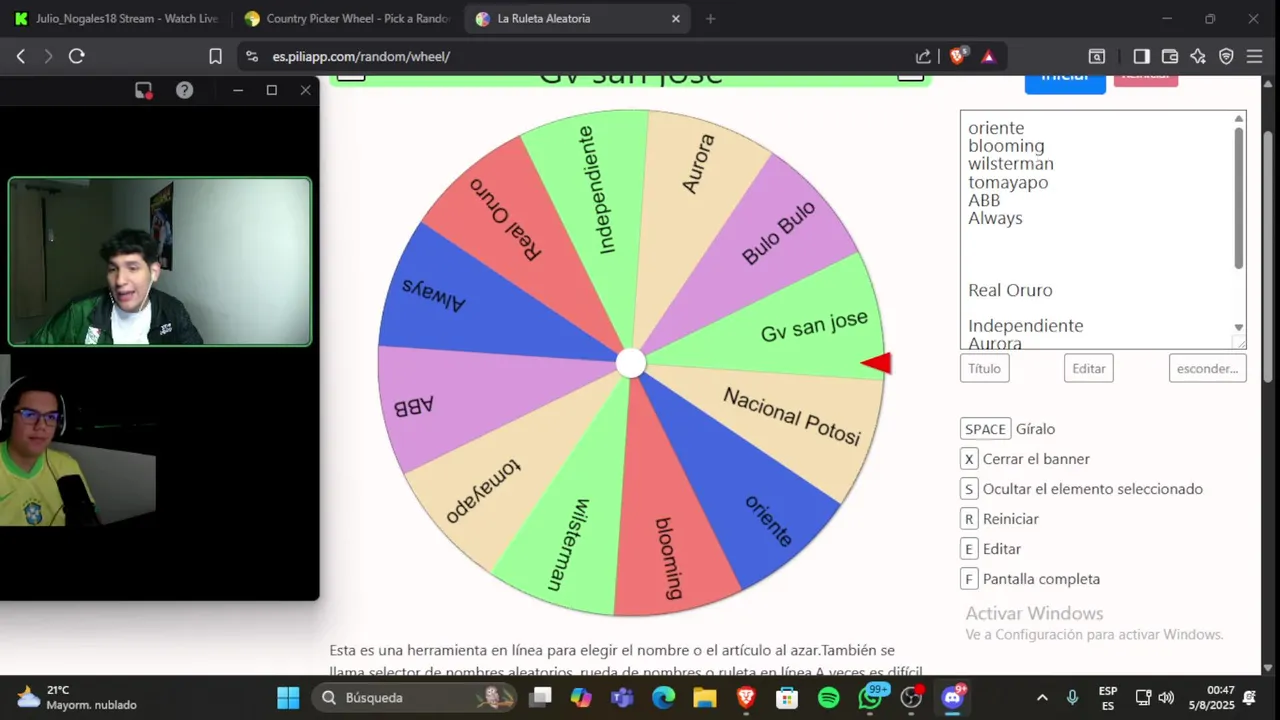Open Spotify from the taskbar
1280x720 pixels.
click(829, 697)
